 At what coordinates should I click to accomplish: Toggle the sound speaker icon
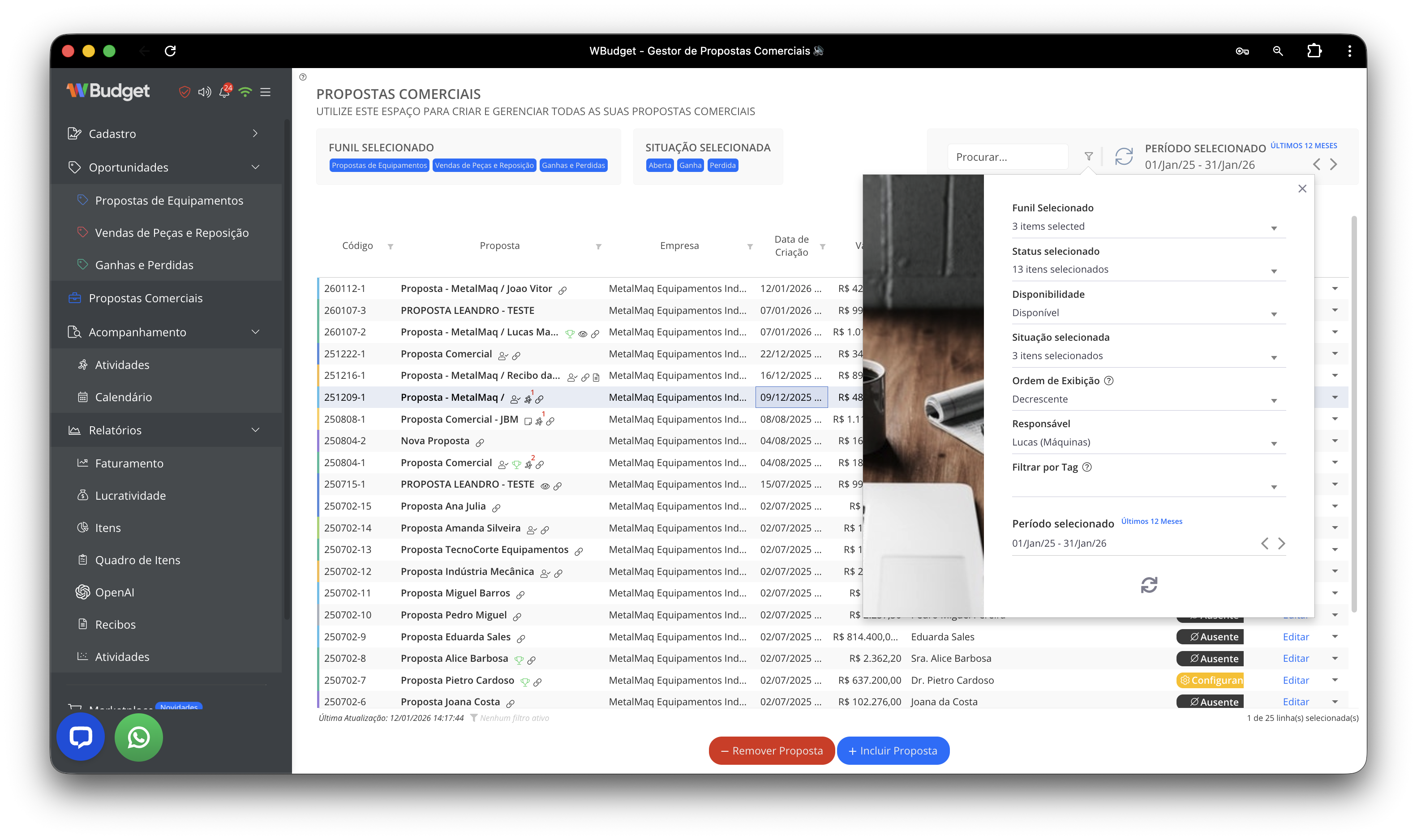[204, 92]
